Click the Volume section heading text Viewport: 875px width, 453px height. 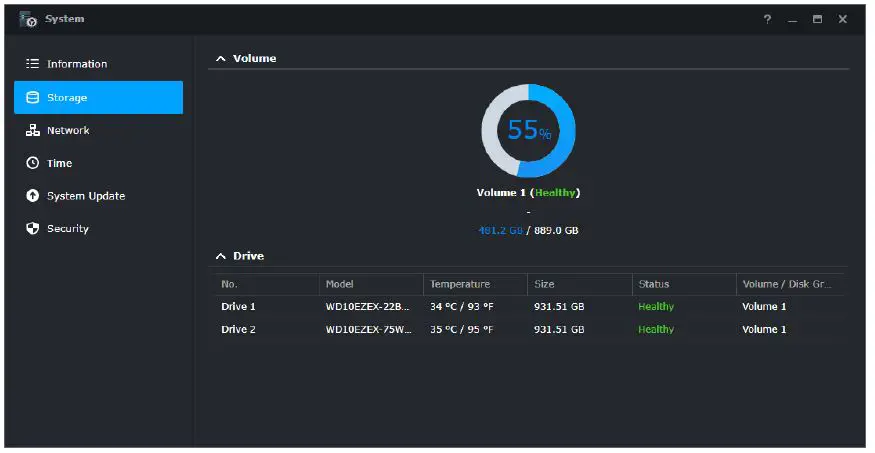[254, 59]
